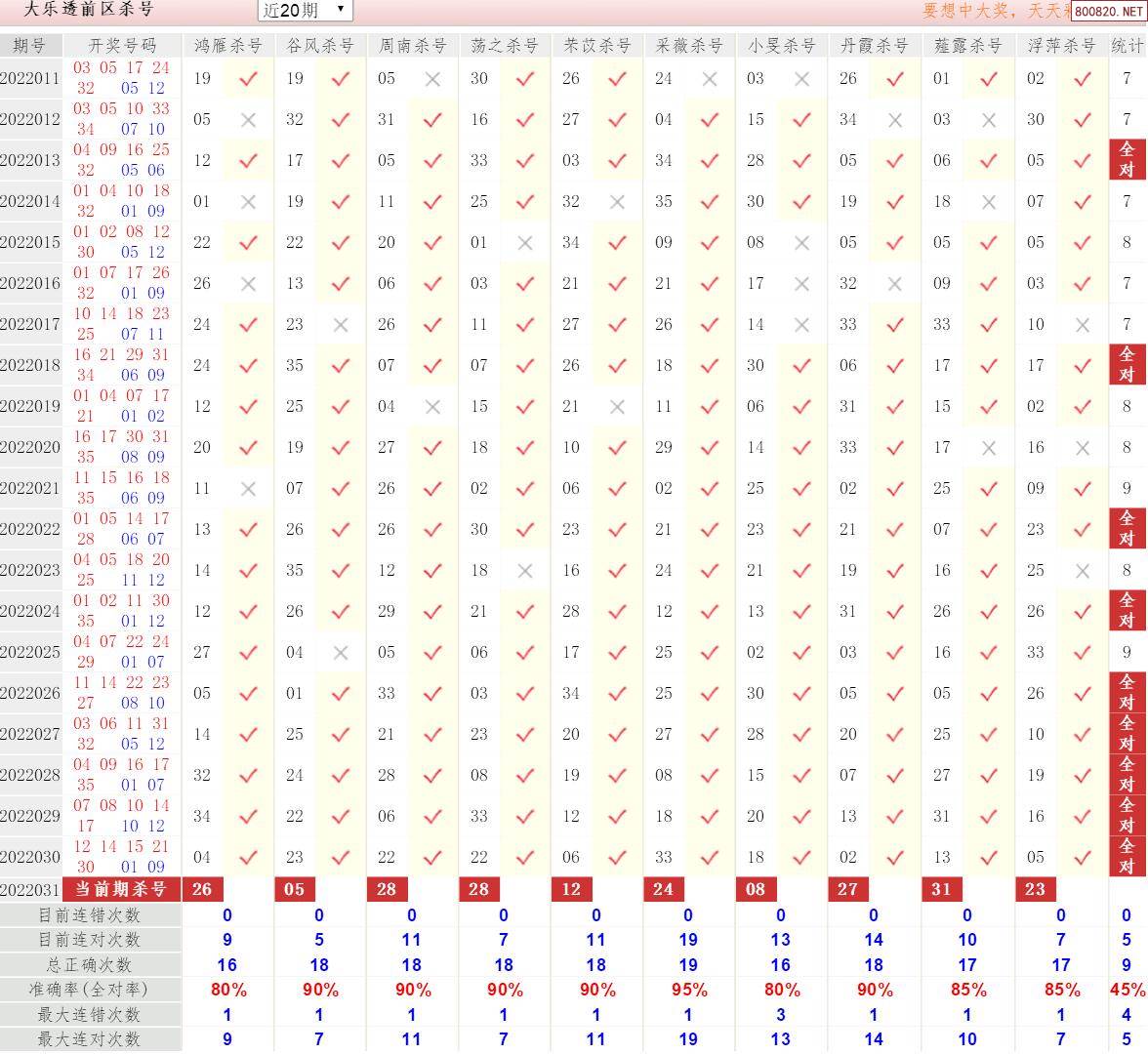Click 浮萍 gray cross in row 2022023
The height and width of the screenshot is (1054, 1148).
point(1082,571)
